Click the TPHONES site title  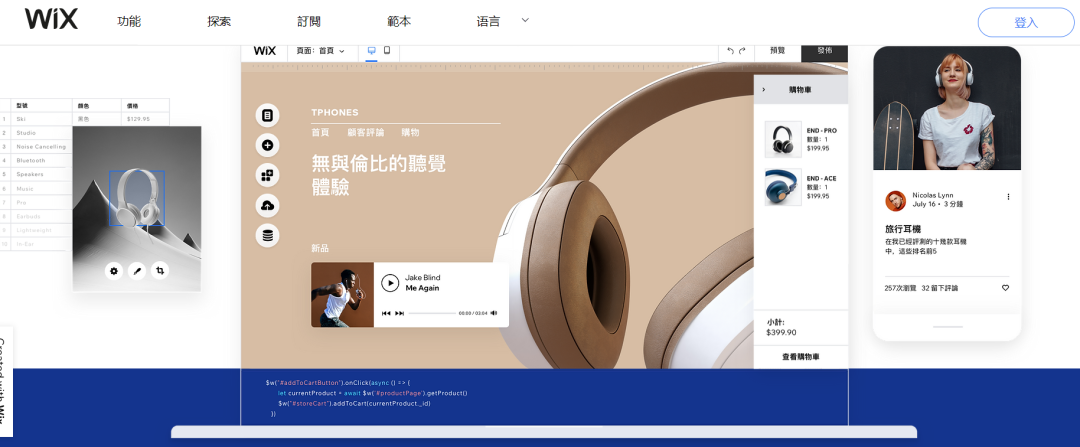[x=335, y=112]
